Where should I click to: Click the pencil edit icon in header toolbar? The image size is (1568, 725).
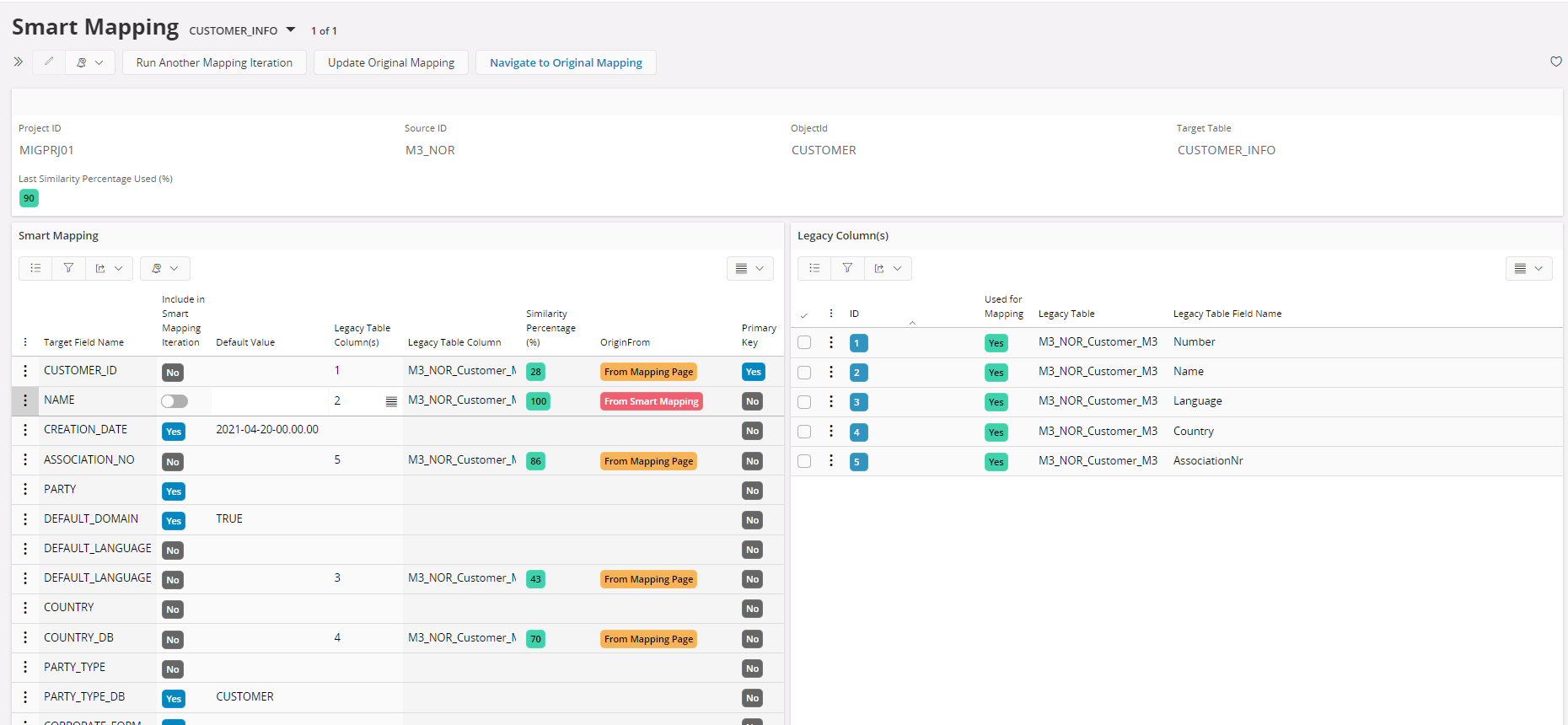coord(49,62)
